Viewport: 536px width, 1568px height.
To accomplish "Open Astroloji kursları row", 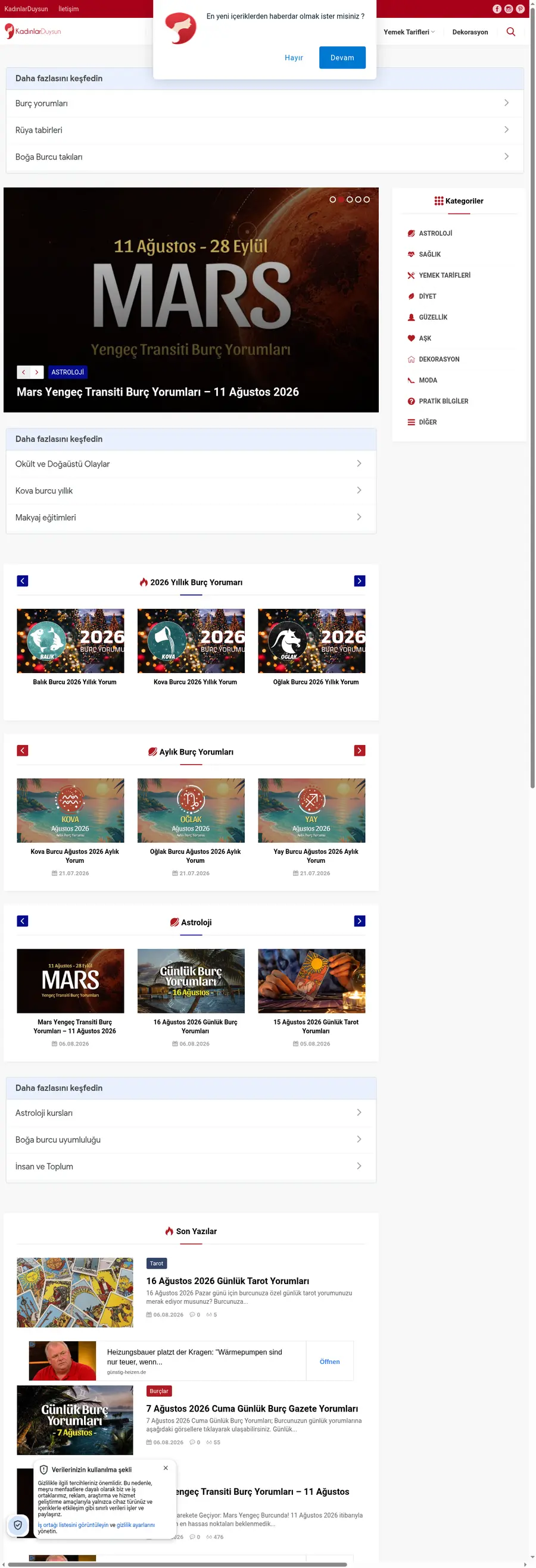I will (x=191, y=1113).
